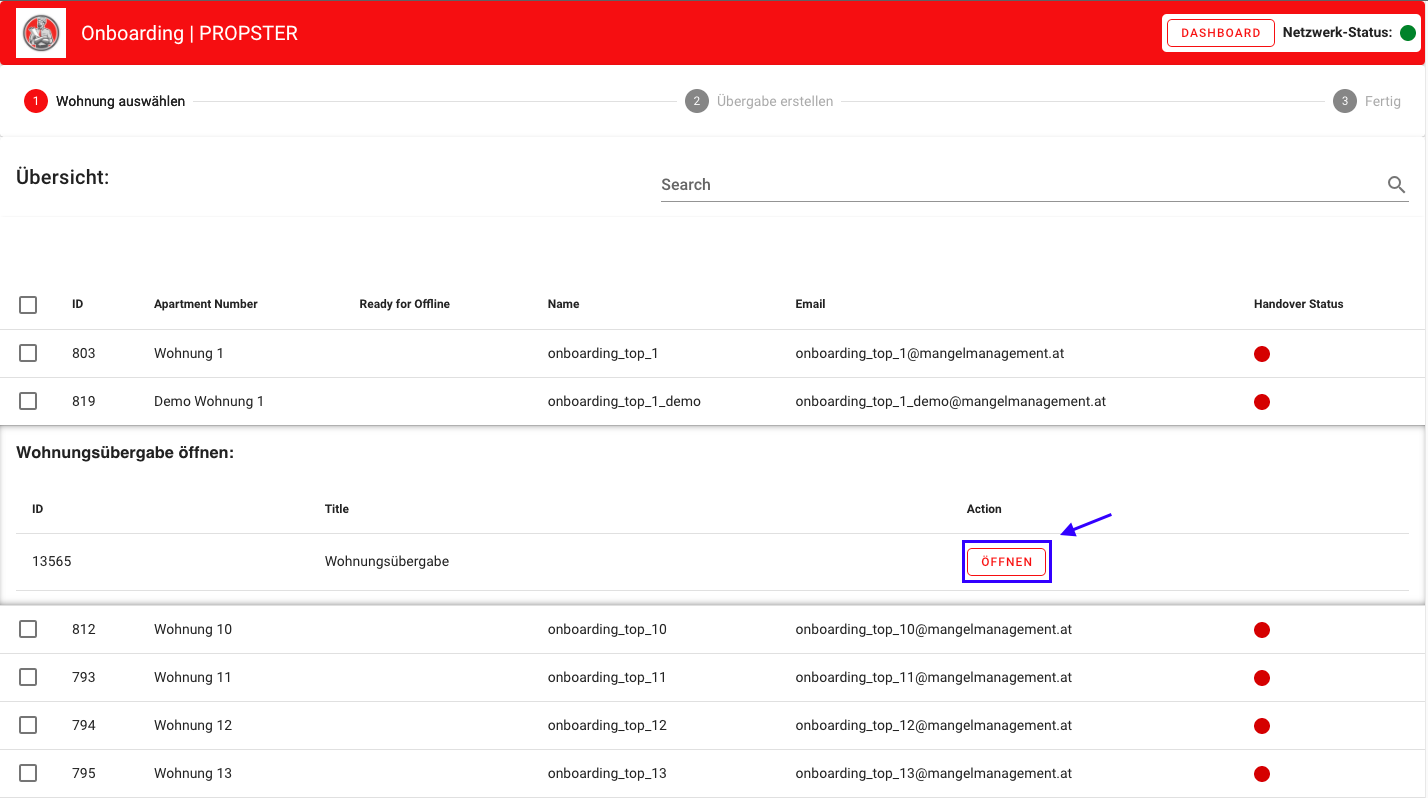Click red status dot for Wohnung 11

tap(1262, 678)
